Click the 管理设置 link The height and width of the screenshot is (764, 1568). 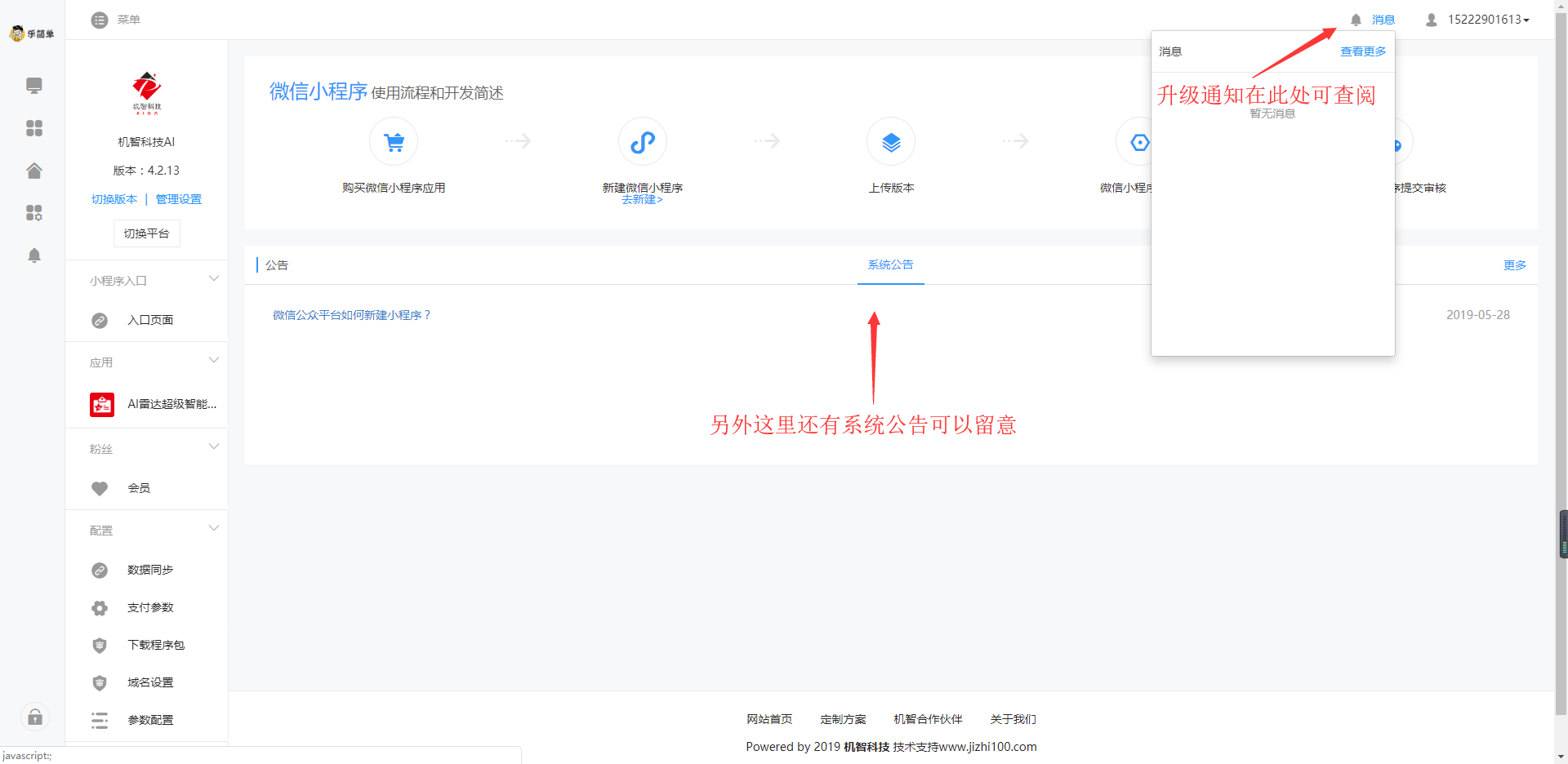click(178, 199)
